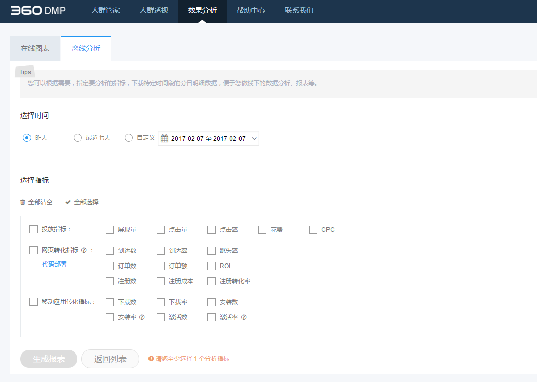Tick the checkbox left of CPC (花费)
Image resolution: width=537 pixels, height=382 pixels.
click(x=262, y=230)
